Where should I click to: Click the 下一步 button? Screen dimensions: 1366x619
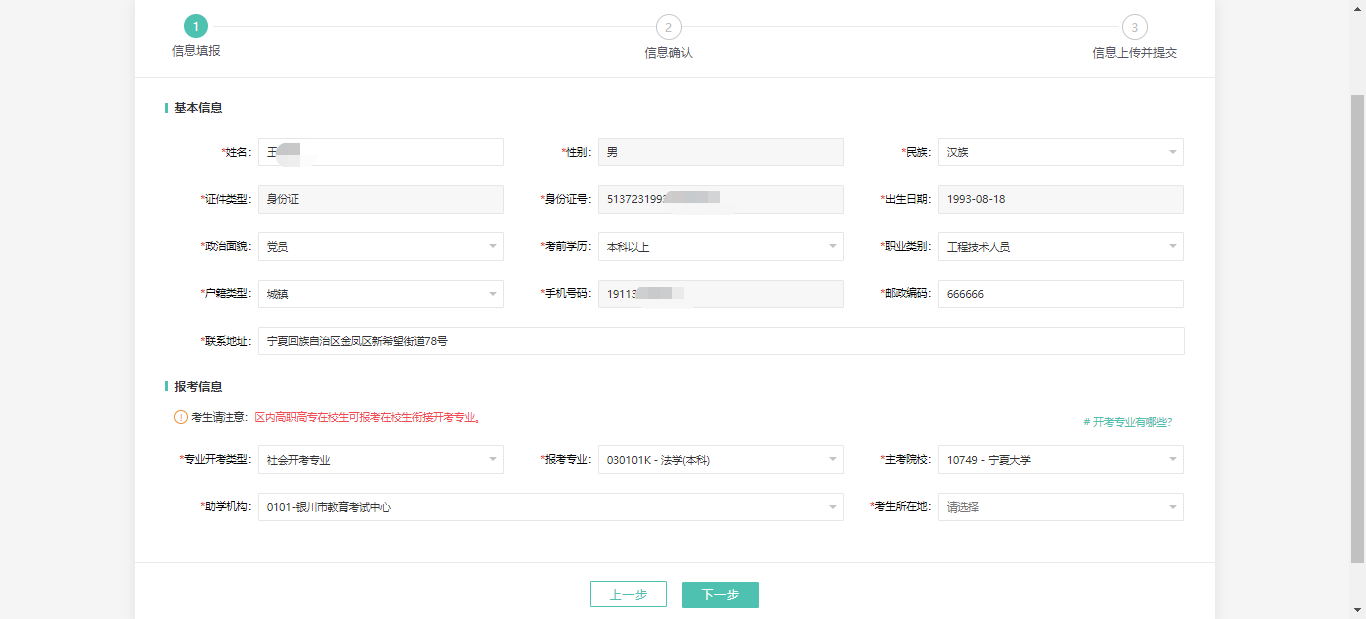(x=720, y=595)
